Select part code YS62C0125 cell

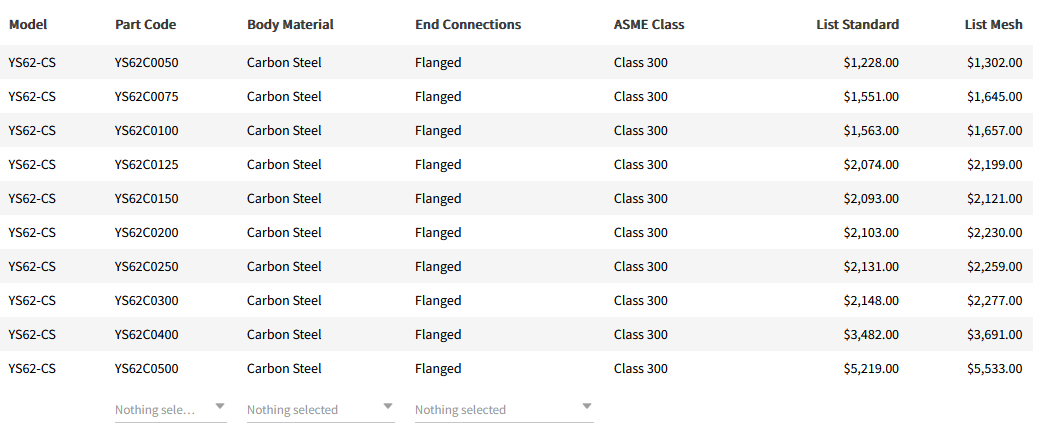(x=147, y=165)
